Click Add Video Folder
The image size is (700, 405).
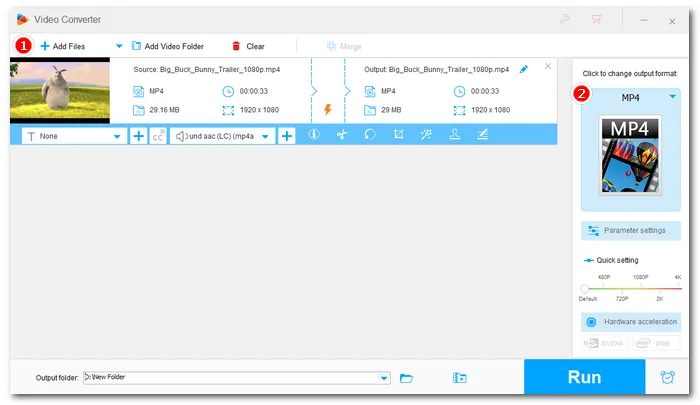coord(168,46)
